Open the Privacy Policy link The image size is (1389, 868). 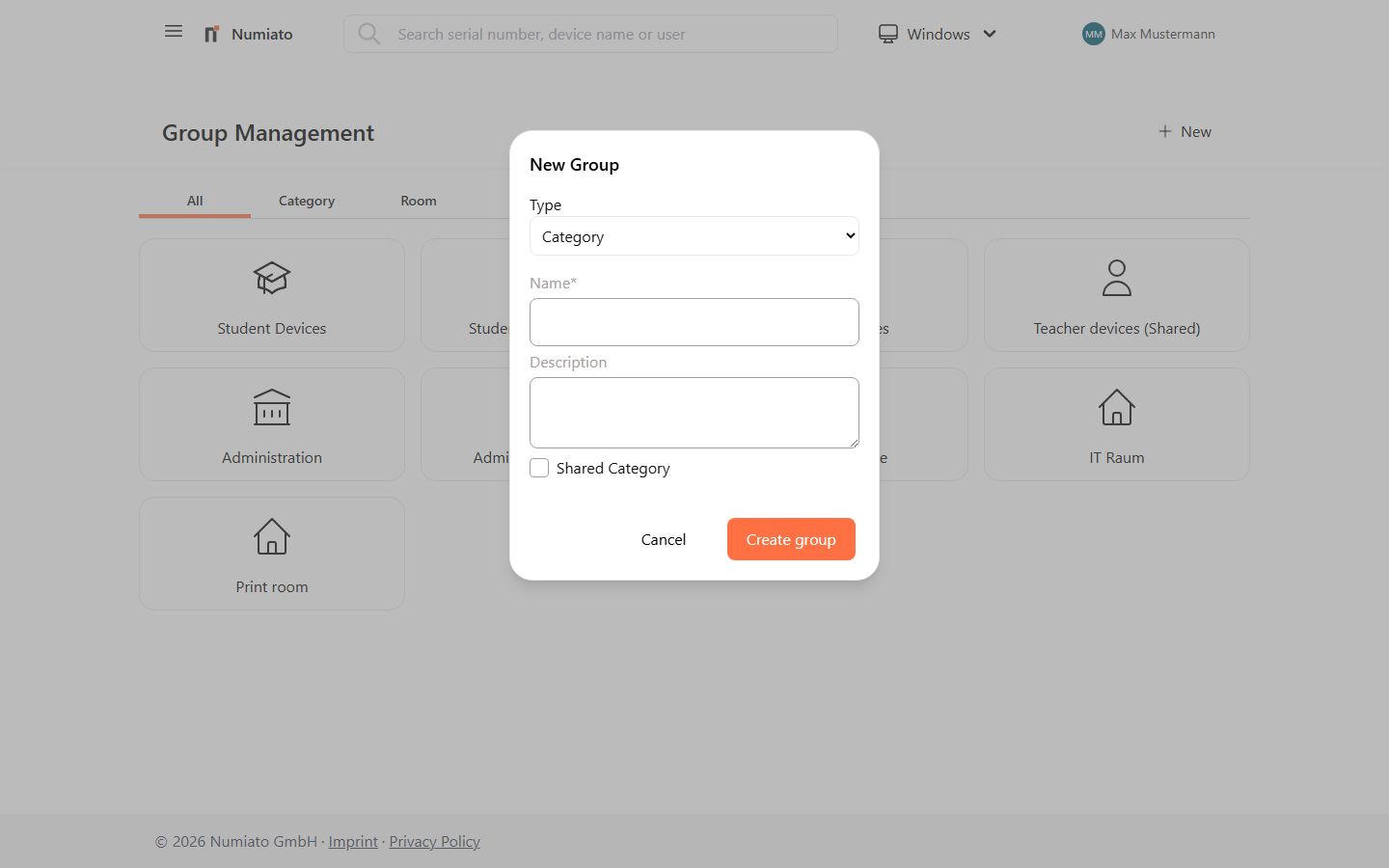point(434,841)
